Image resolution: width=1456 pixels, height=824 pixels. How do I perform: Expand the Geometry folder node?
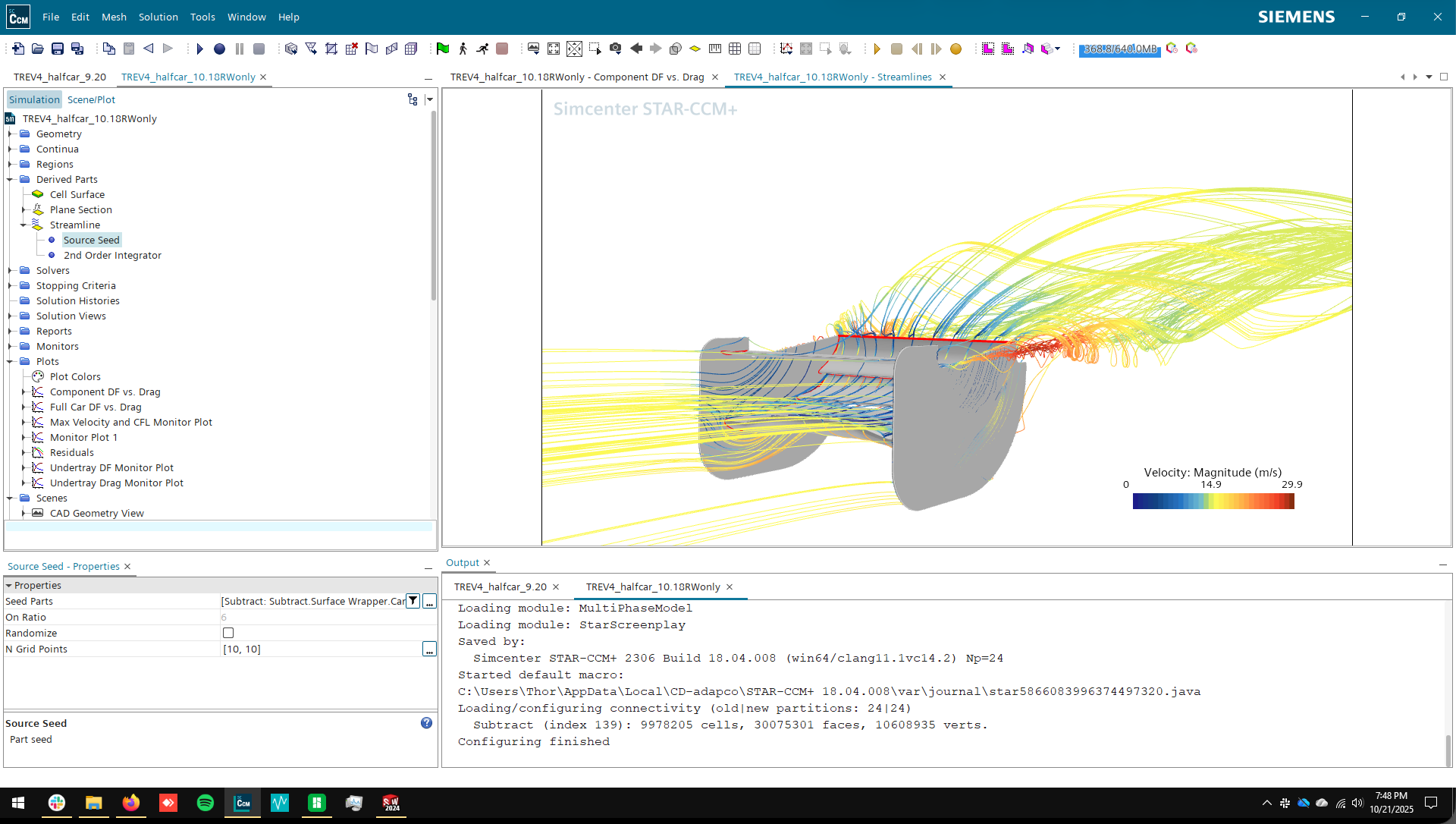point(10,134)
